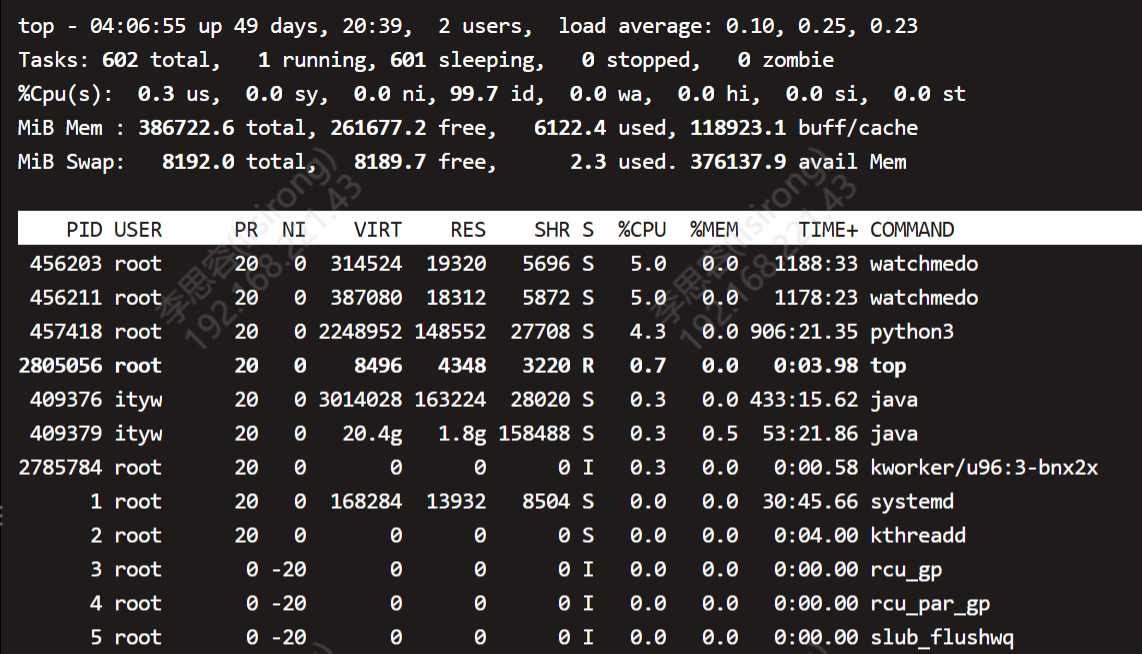Click PID 456211 of the second watchmedo
The image size is (1142, 654).
click(66, 298)
